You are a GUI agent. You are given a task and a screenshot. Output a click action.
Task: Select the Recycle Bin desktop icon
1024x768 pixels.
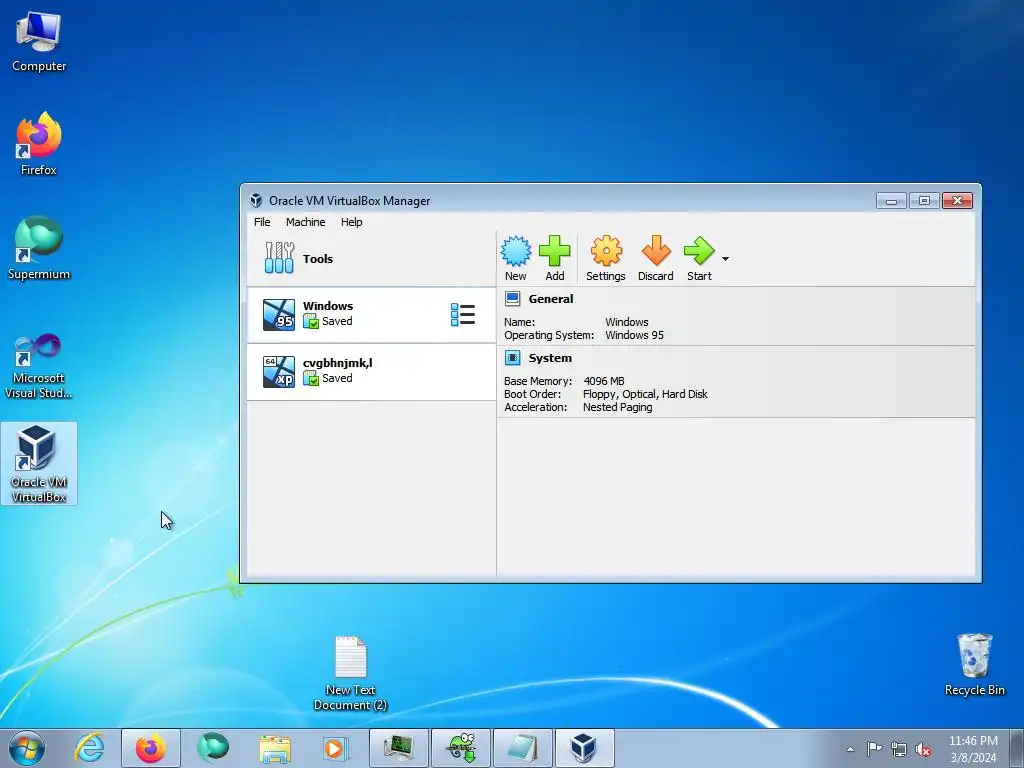tap(974, 665)
